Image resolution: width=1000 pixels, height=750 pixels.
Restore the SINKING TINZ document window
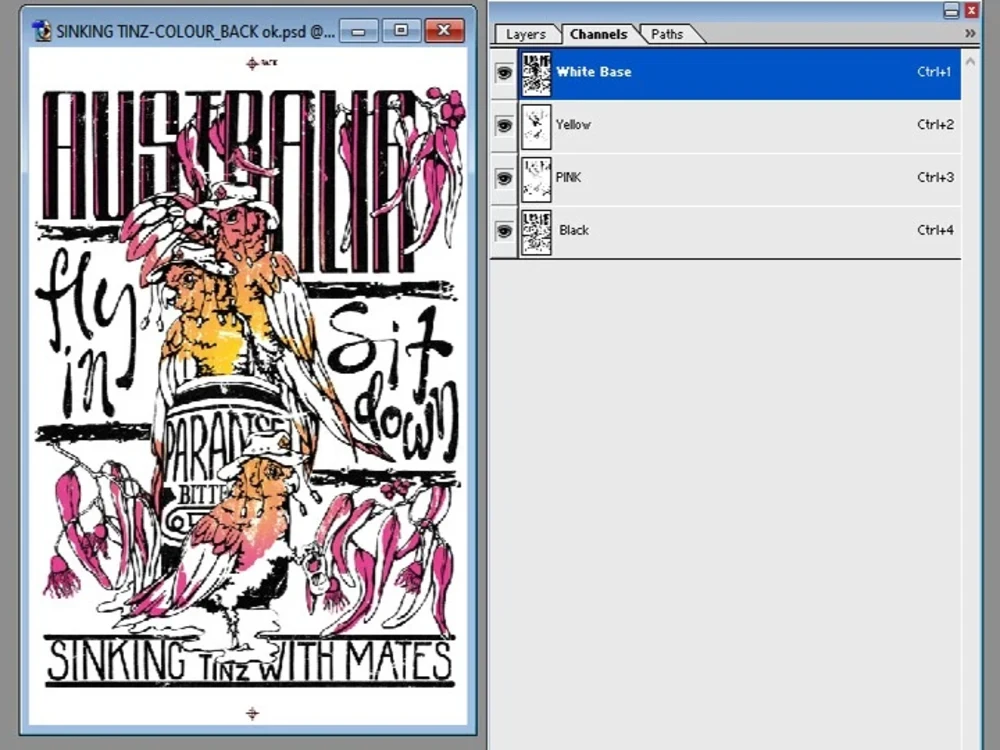(400, 31)
